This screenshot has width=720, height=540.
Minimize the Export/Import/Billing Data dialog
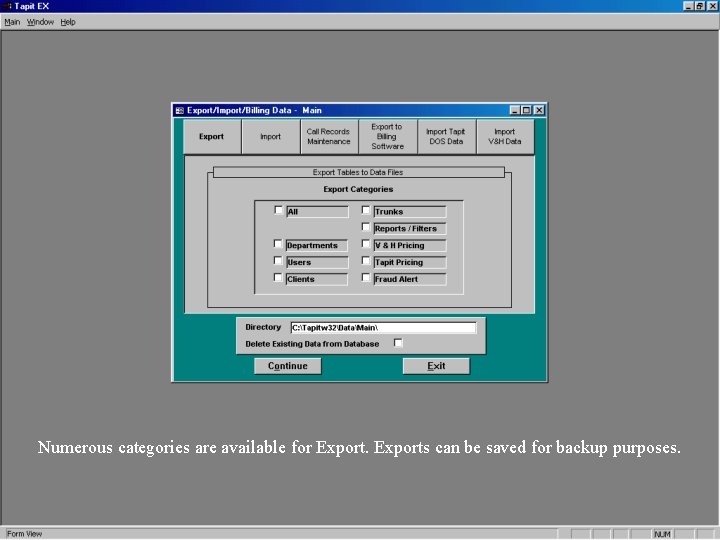pos(515,110)
